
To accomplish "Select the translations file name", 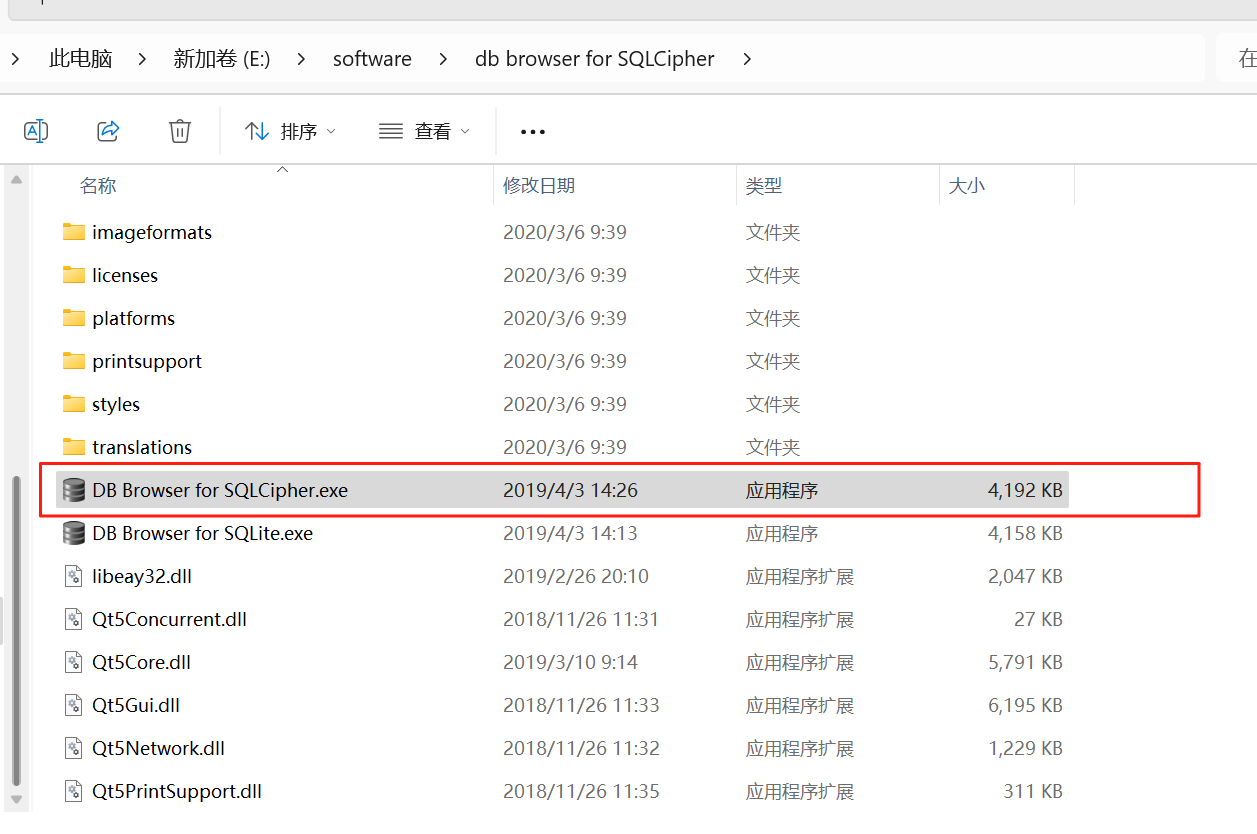I will [142, 447].
